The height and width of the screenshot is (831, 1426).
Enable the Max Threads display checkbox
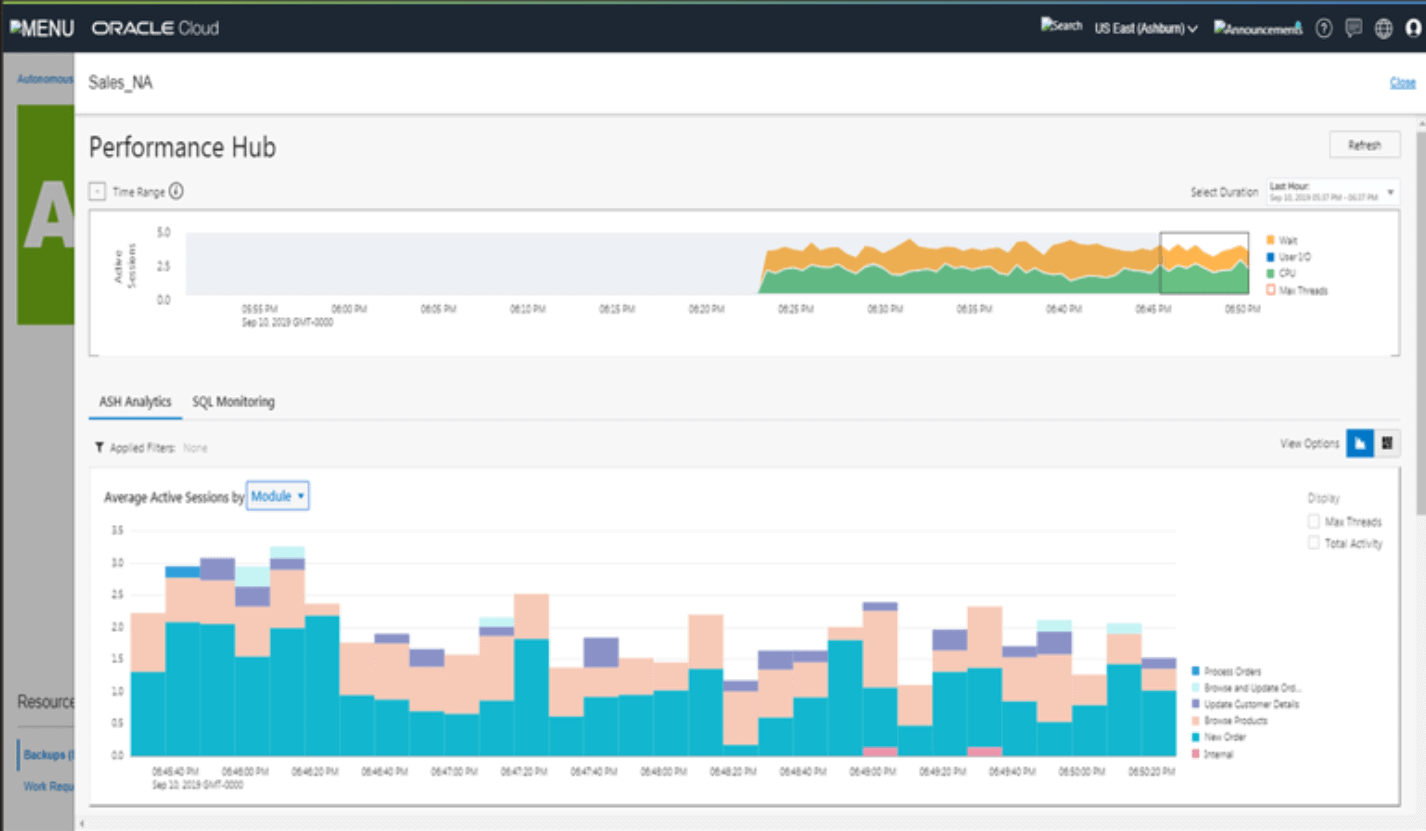pos(1315,521)
